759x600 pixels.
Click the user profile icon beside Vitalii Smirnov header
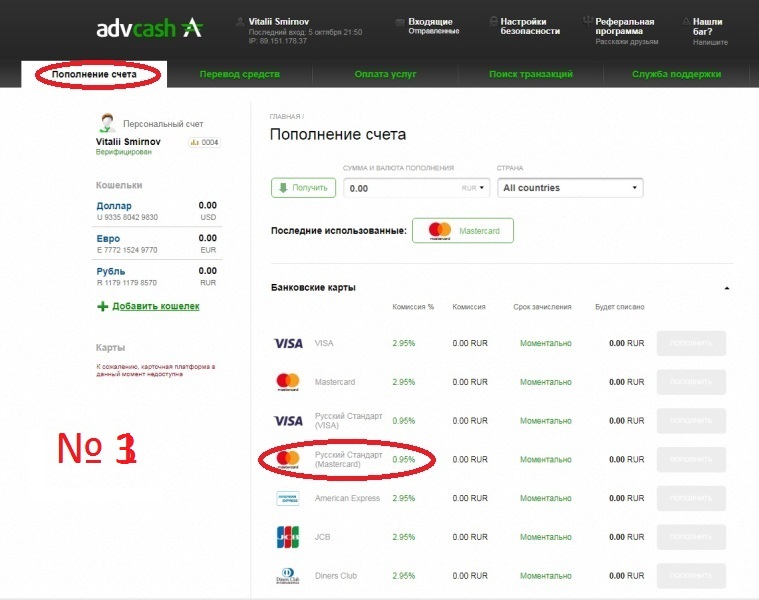[x=240, y=22]
